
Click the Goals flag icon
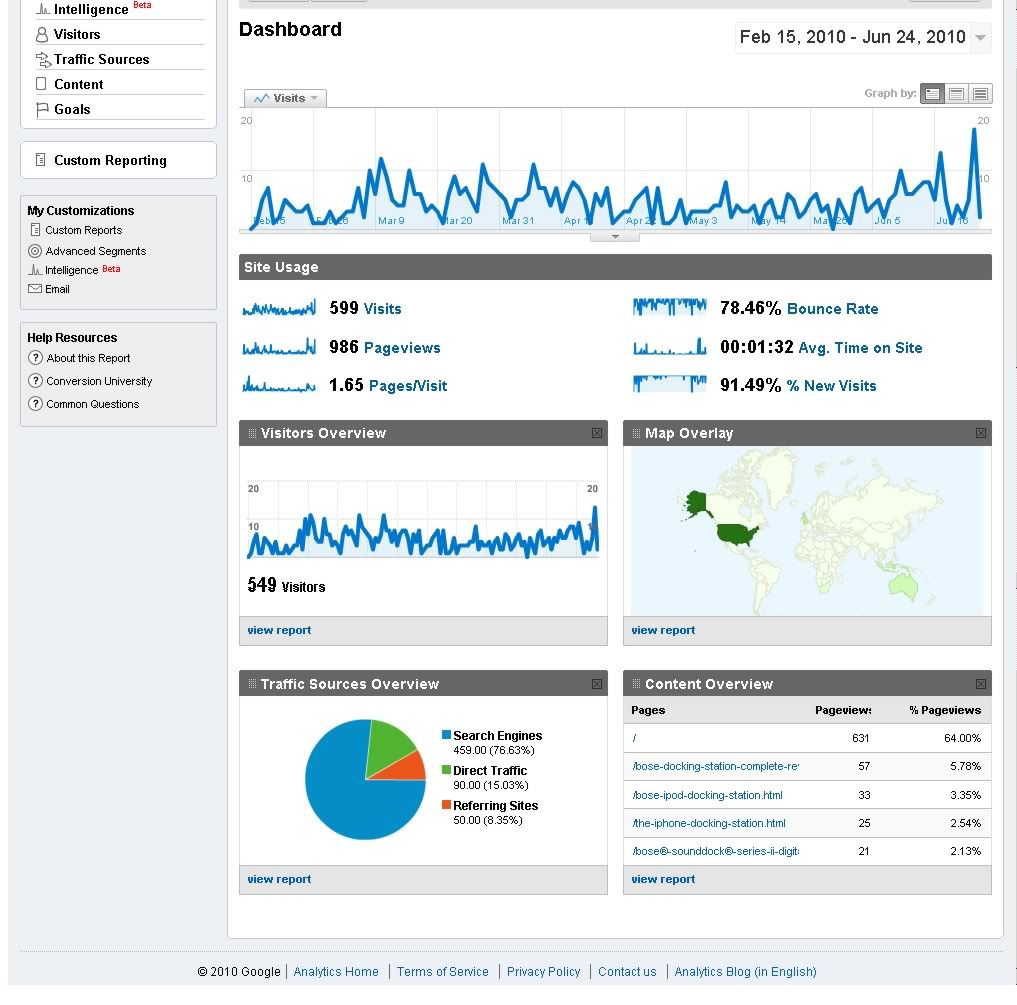pyautogui.click(x=42, y=110)
